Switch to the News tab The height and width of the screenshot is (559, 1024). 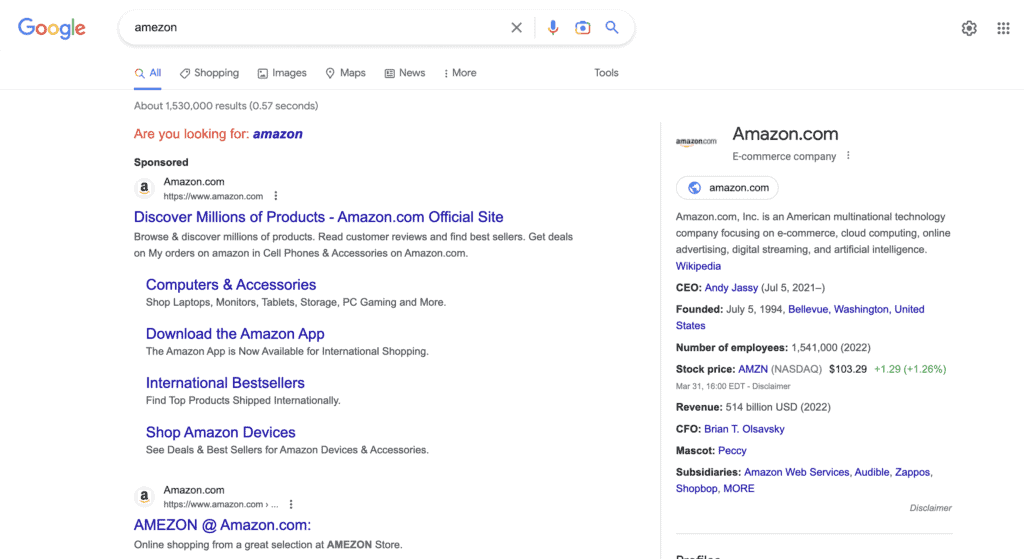(405, 73)
